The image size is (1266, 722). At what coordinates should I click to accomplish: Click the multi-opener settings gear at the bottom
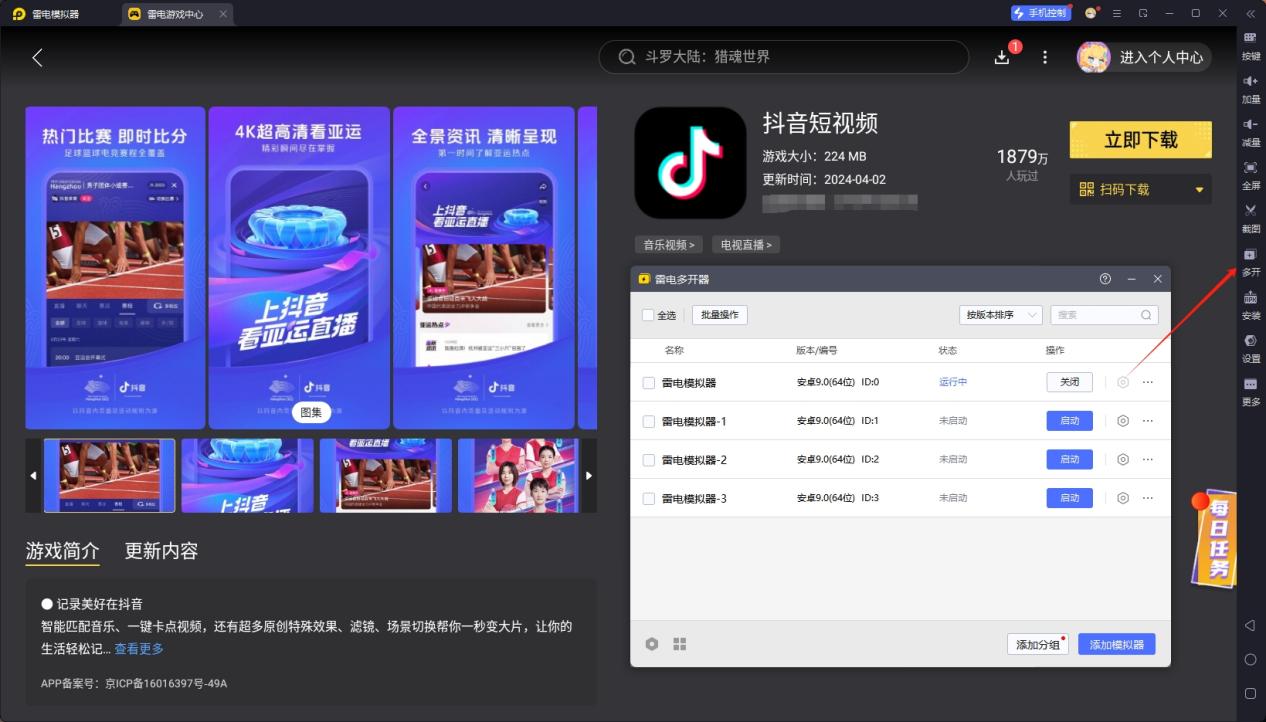tap(652, 644)
